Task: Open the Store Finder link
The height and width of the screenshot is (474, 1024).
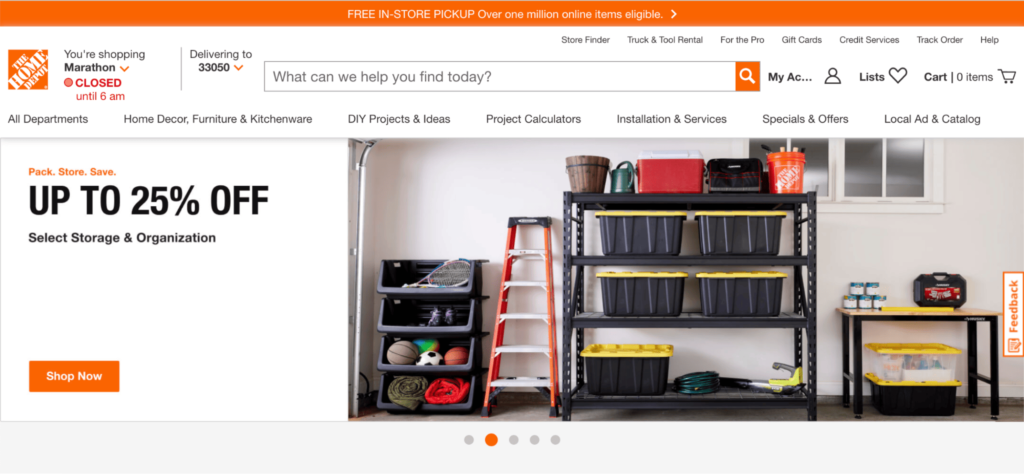Action: pos(585,40)
